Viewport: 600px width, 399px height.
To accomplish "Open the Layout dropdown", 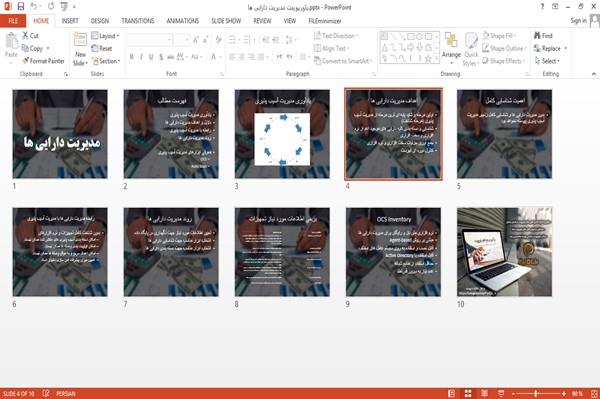I will tap(105, 36).
